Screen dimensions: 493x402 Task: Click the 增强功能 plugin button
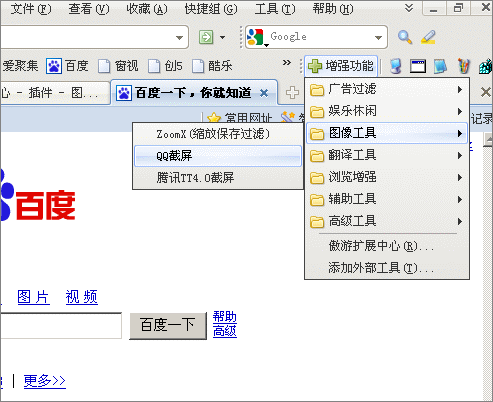[341, 66]
